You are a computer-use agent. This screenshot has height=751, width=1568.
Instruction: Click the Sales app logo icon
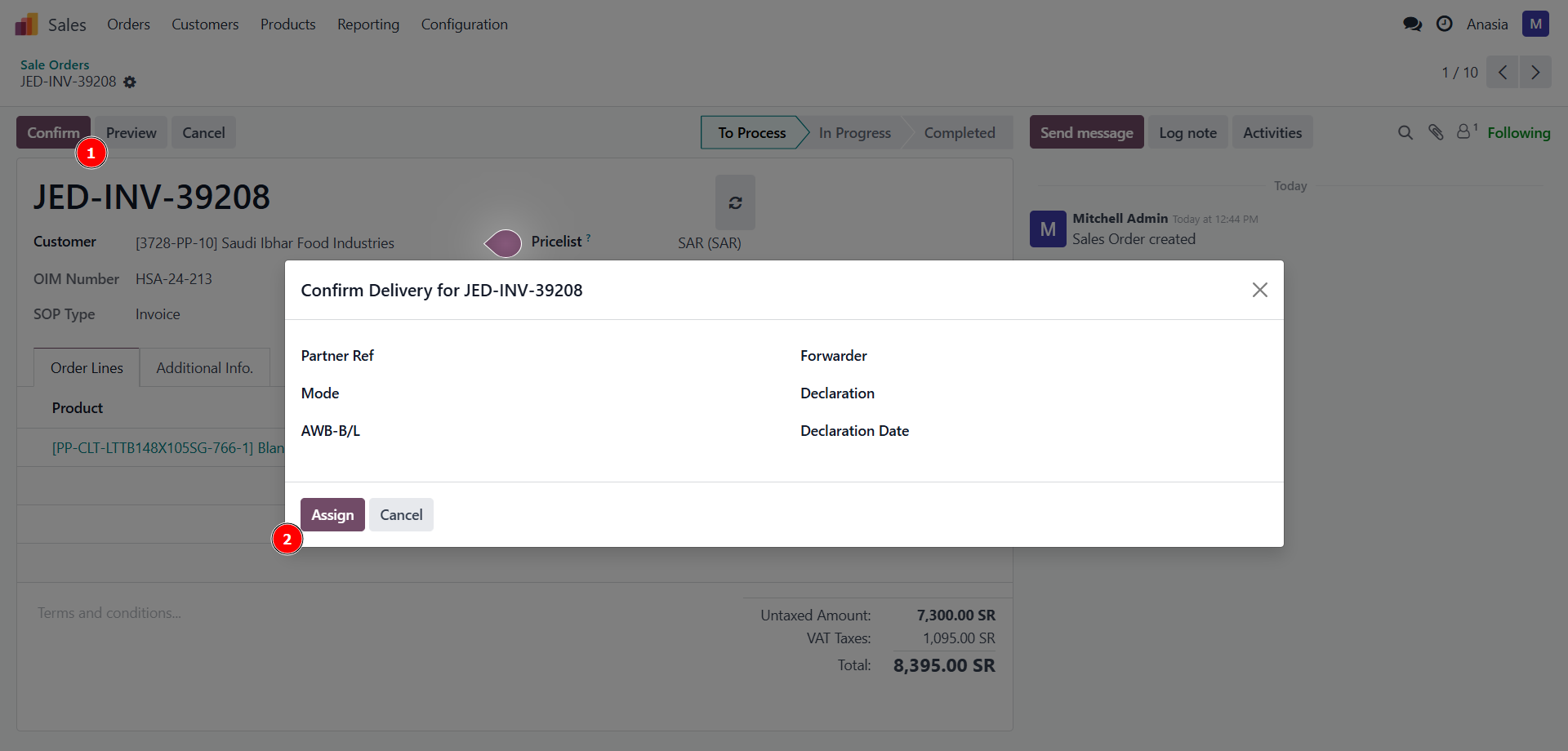pyautogui.click(x=26, y=24)
